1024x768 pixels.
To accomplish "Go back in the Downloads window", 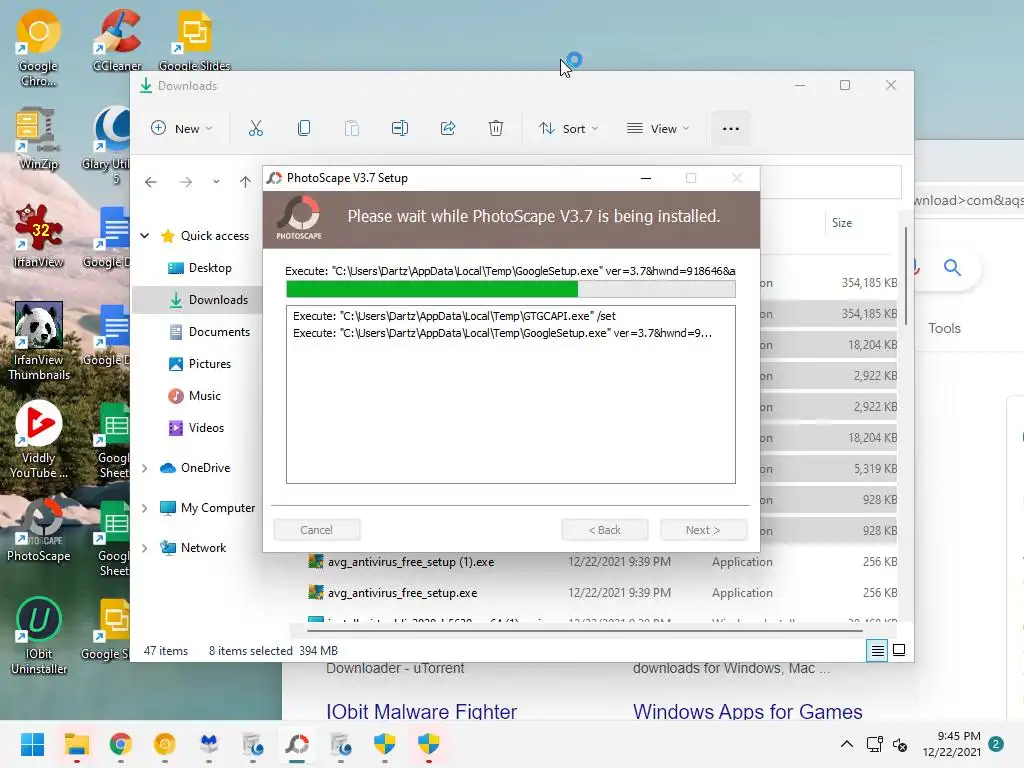I will 151,182.
